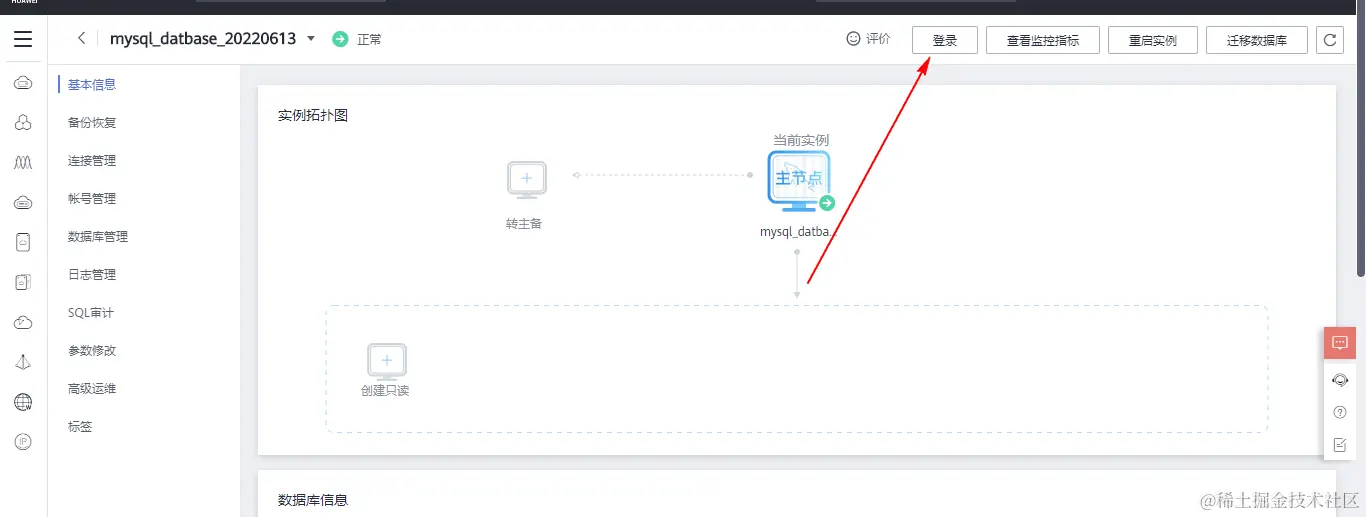Click the circled IP icon in sidebar

[23, 441]
